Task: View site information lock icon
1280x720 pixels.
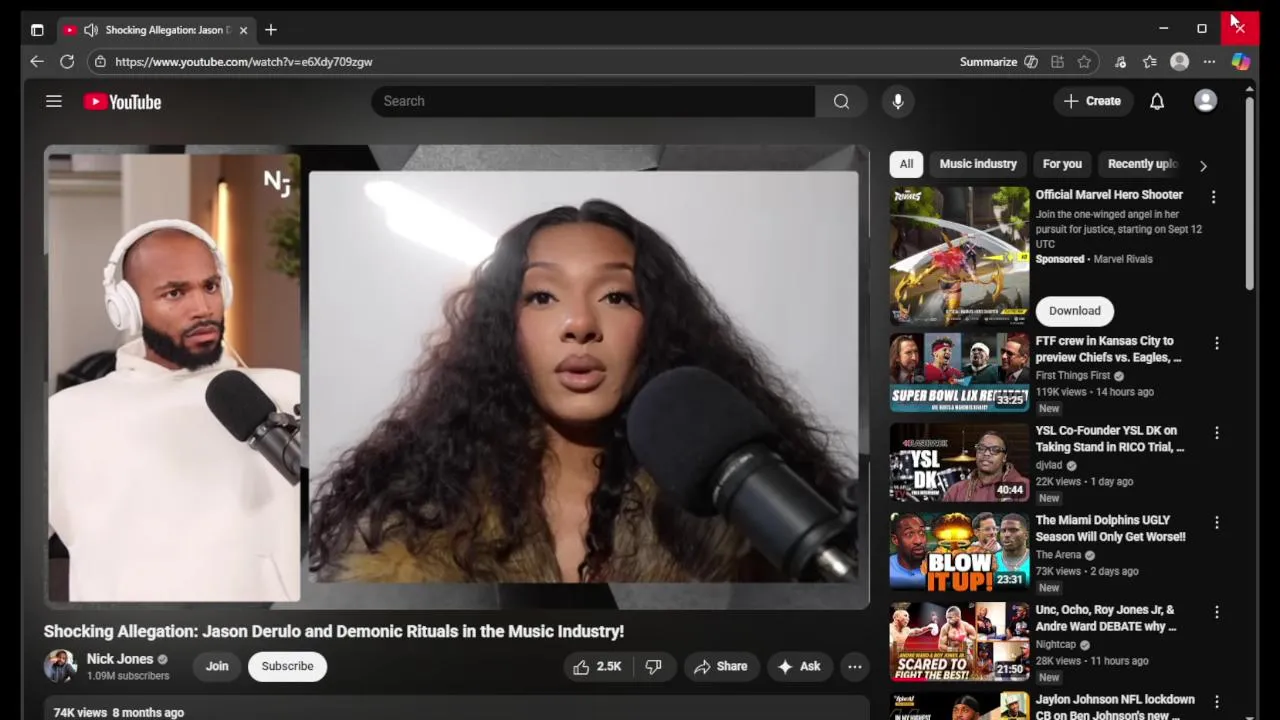Action: [x=100, y=62]
